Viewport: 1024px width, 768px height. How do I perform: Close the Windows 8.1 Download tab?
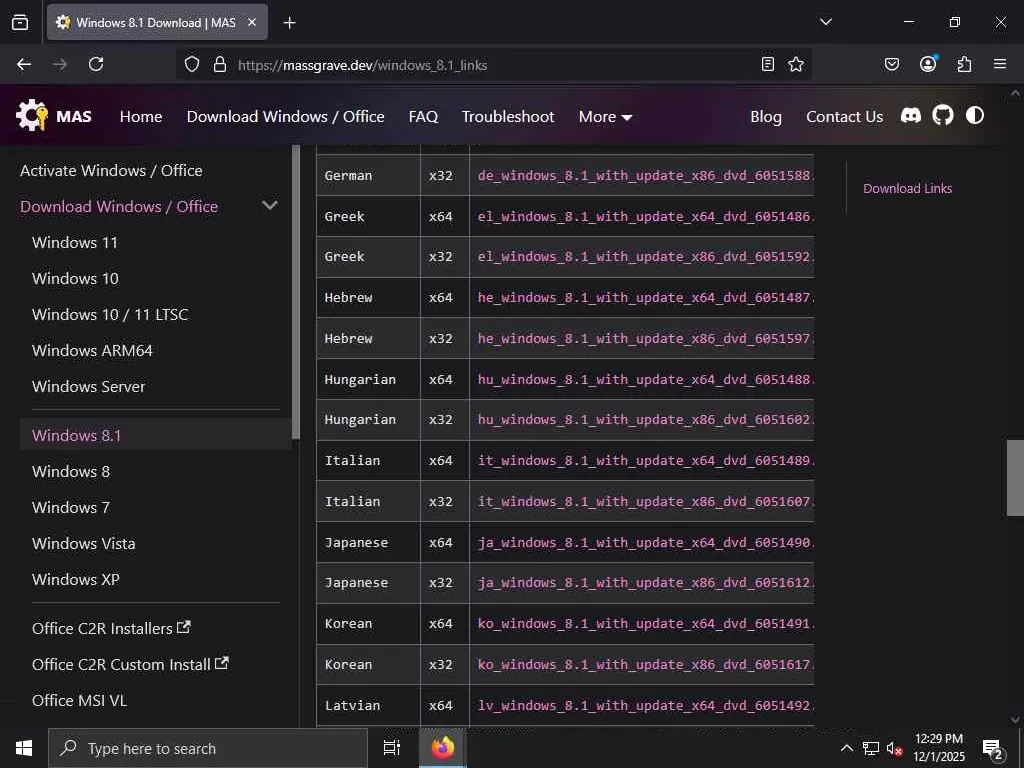point(252,22)
